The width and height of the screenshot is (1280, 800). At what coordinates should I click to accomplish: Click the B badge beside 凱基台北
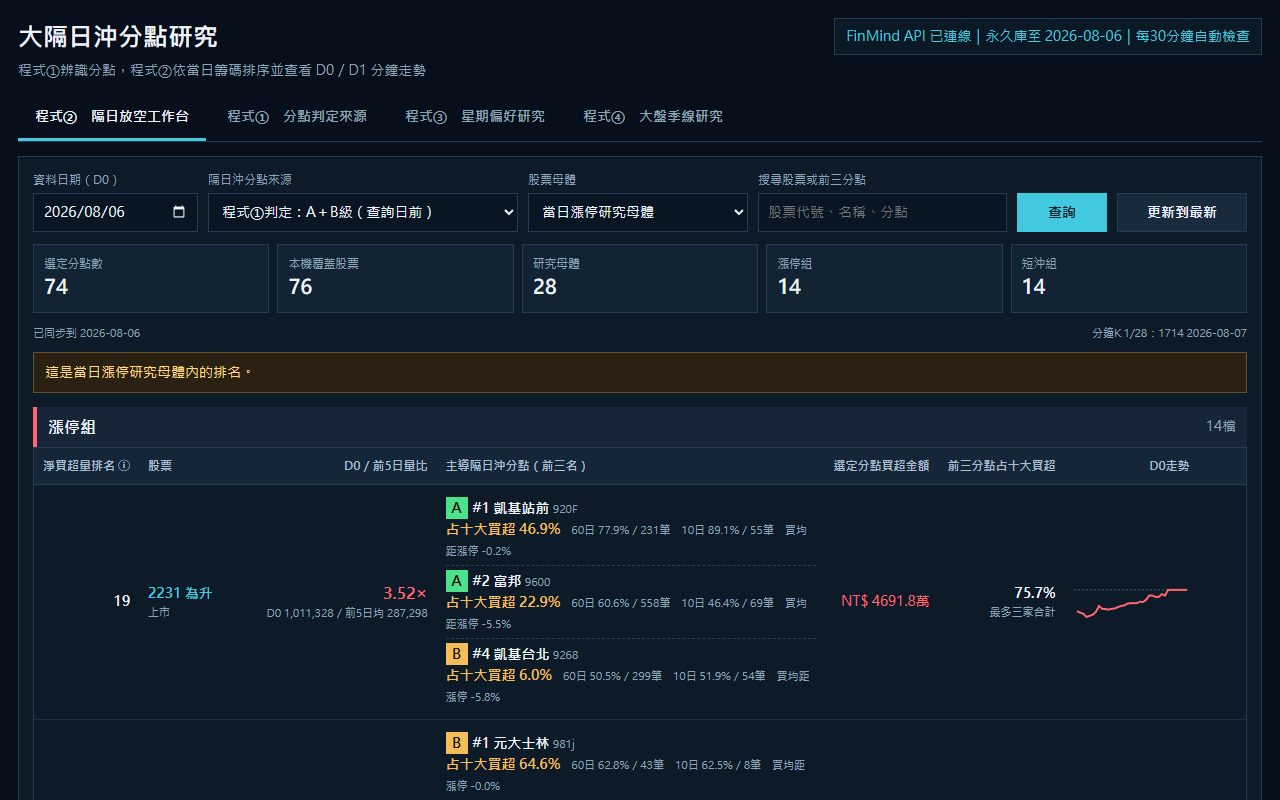coord(456,654)
